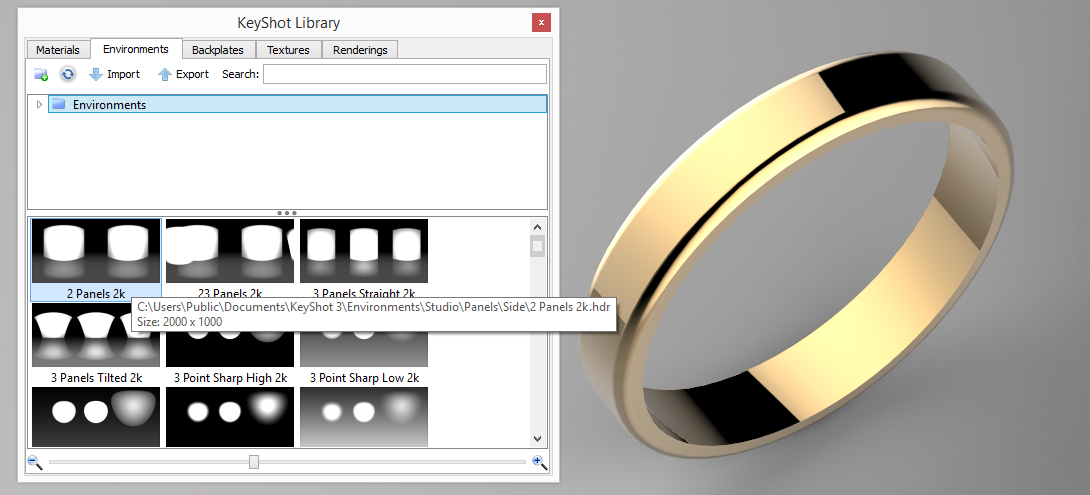Switch to the Materials tab
This screenshot has height=495, width=1090.
(x=58, y=50)
